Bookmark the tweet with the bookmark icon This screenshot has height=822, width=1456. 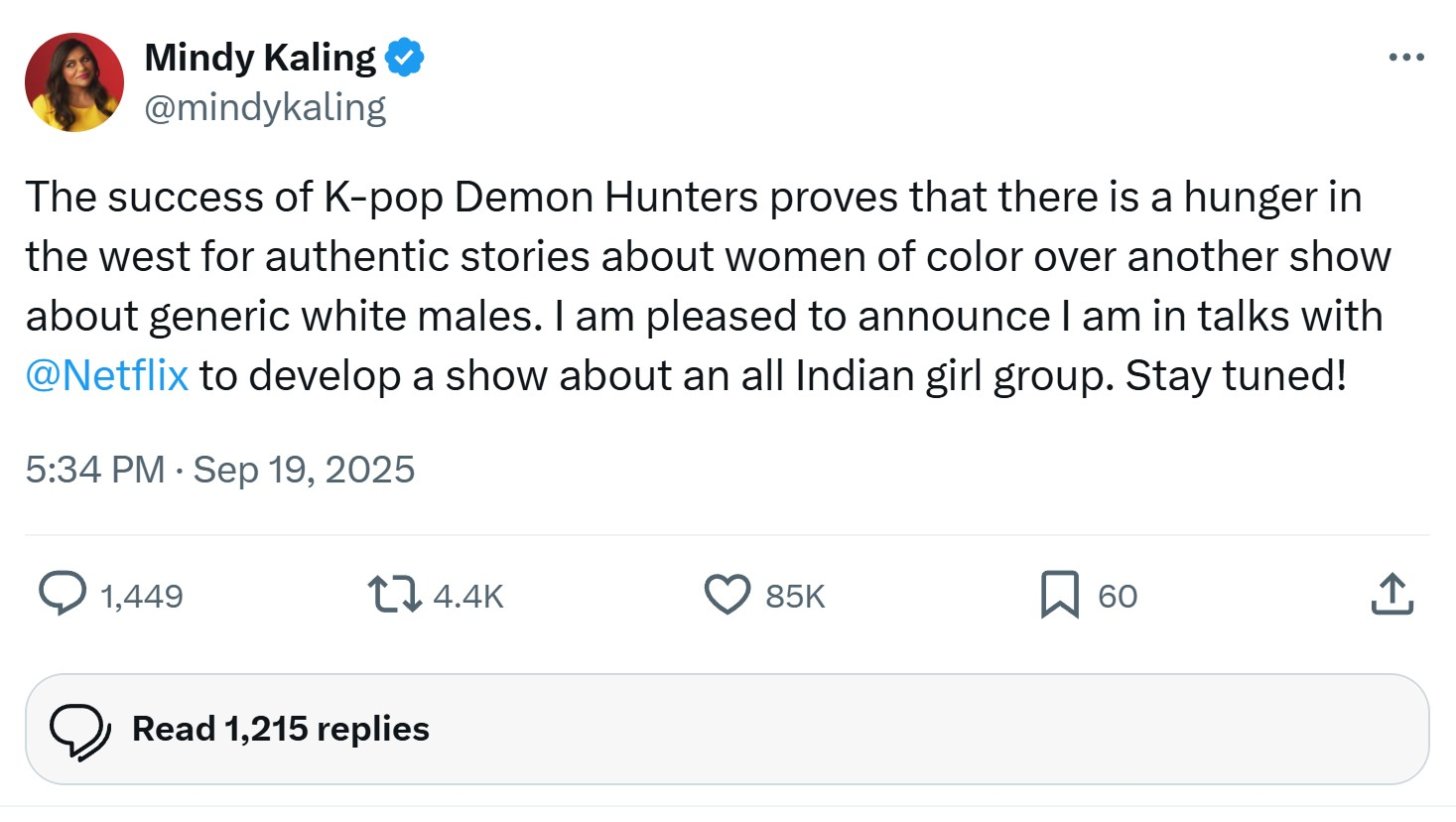point(1060,595)
